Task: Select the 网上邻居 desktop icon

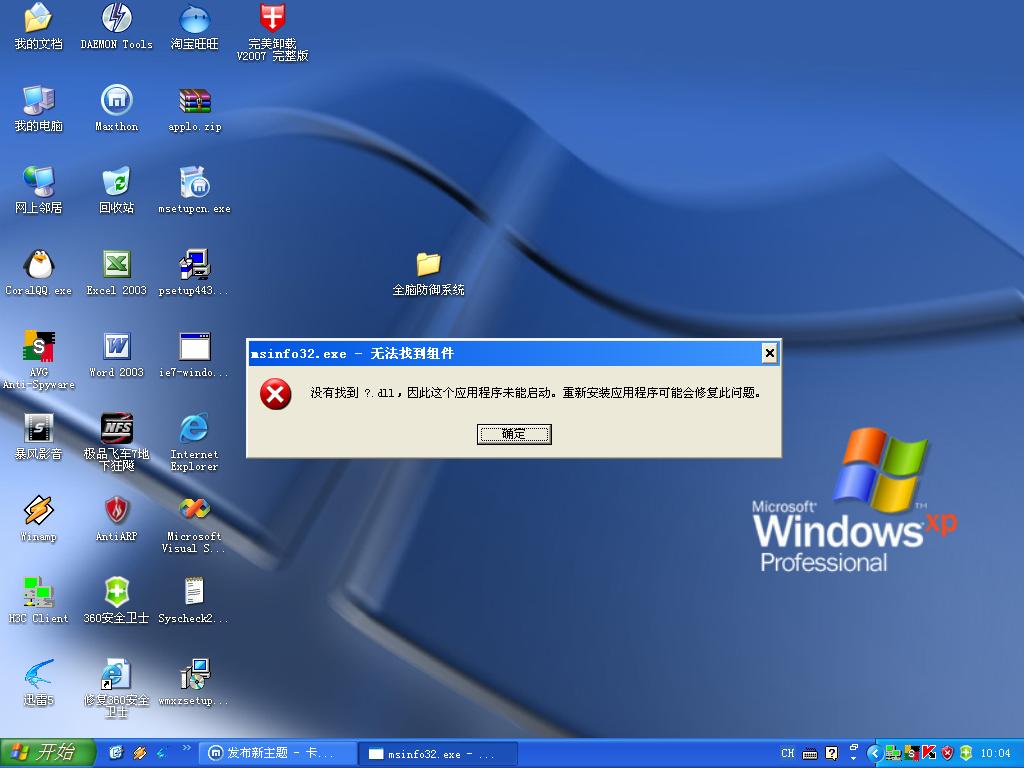Action: click(x=39, y=190)
